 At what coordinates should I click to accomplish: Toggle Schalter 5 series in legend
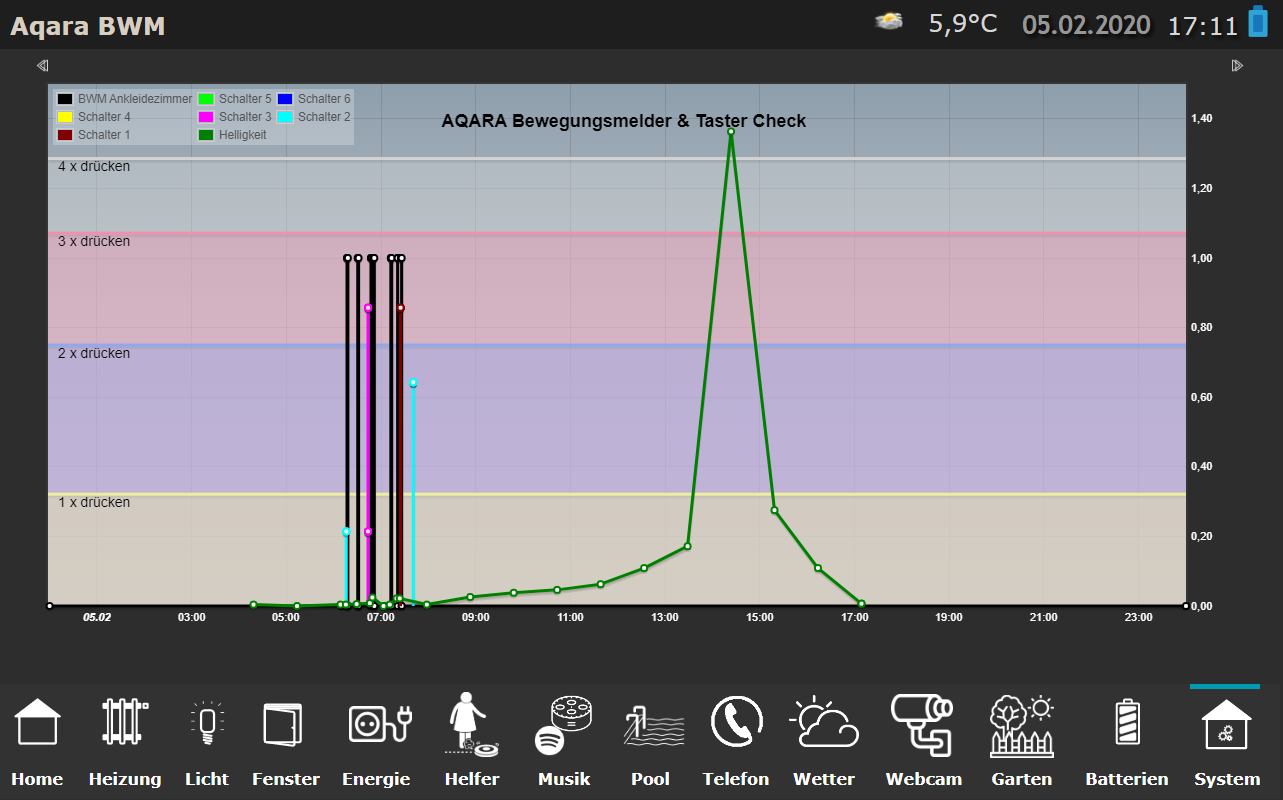235,99
